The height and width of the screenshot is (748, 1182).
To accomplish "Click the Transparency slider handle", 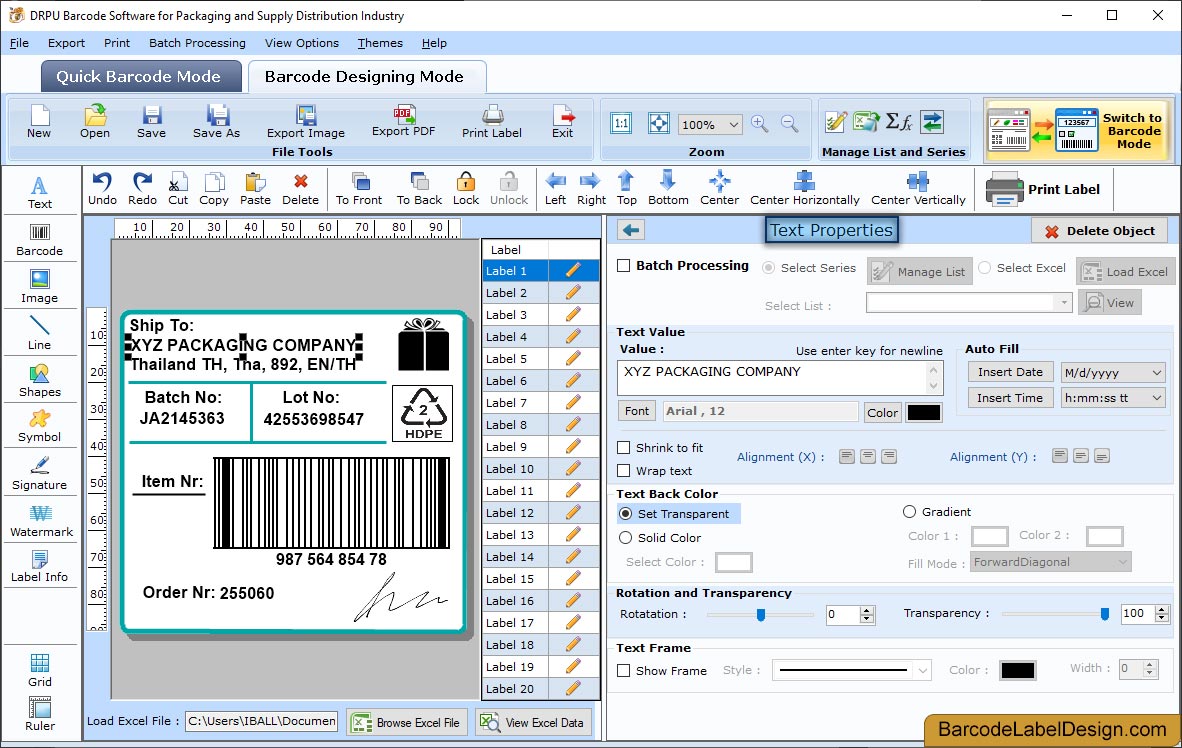I will [1104, 614].
